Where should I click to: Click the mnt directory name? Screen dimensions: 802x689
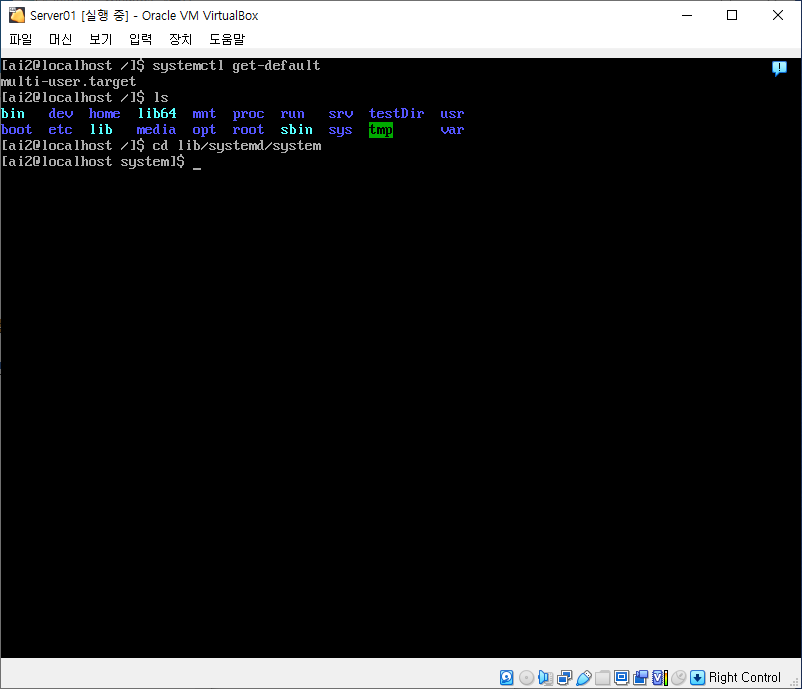point(204,114)
